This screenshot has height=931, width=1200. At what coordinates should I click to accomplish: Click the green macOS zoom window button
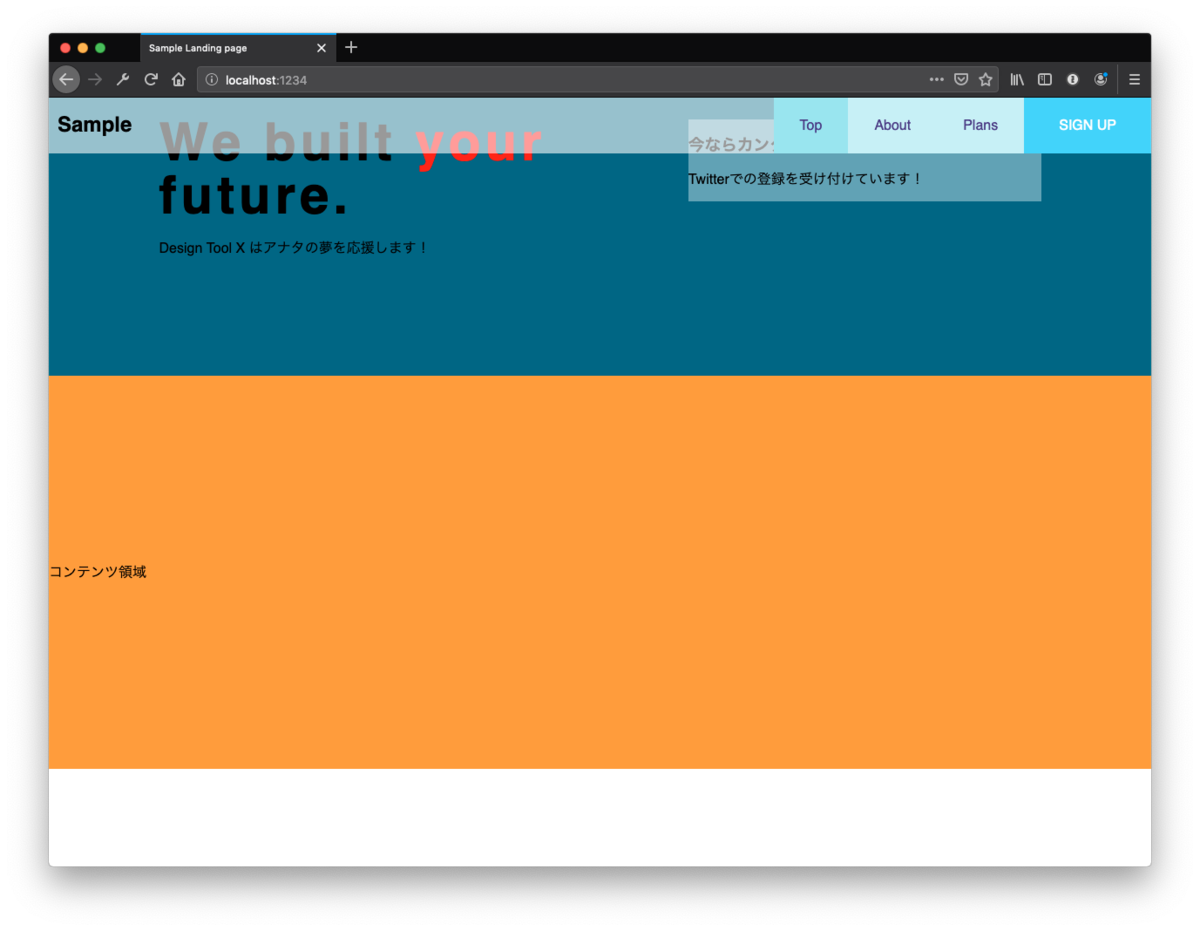(100, 48)
